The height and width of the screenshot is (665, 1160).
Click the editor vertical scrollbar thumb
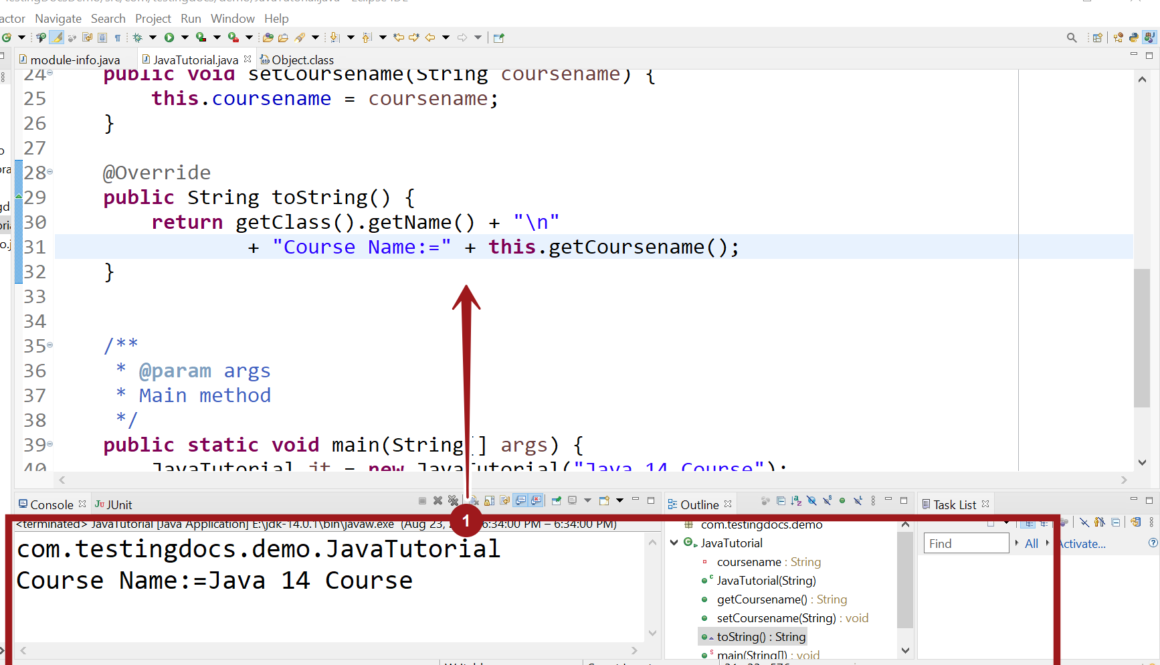[1141, 340]
